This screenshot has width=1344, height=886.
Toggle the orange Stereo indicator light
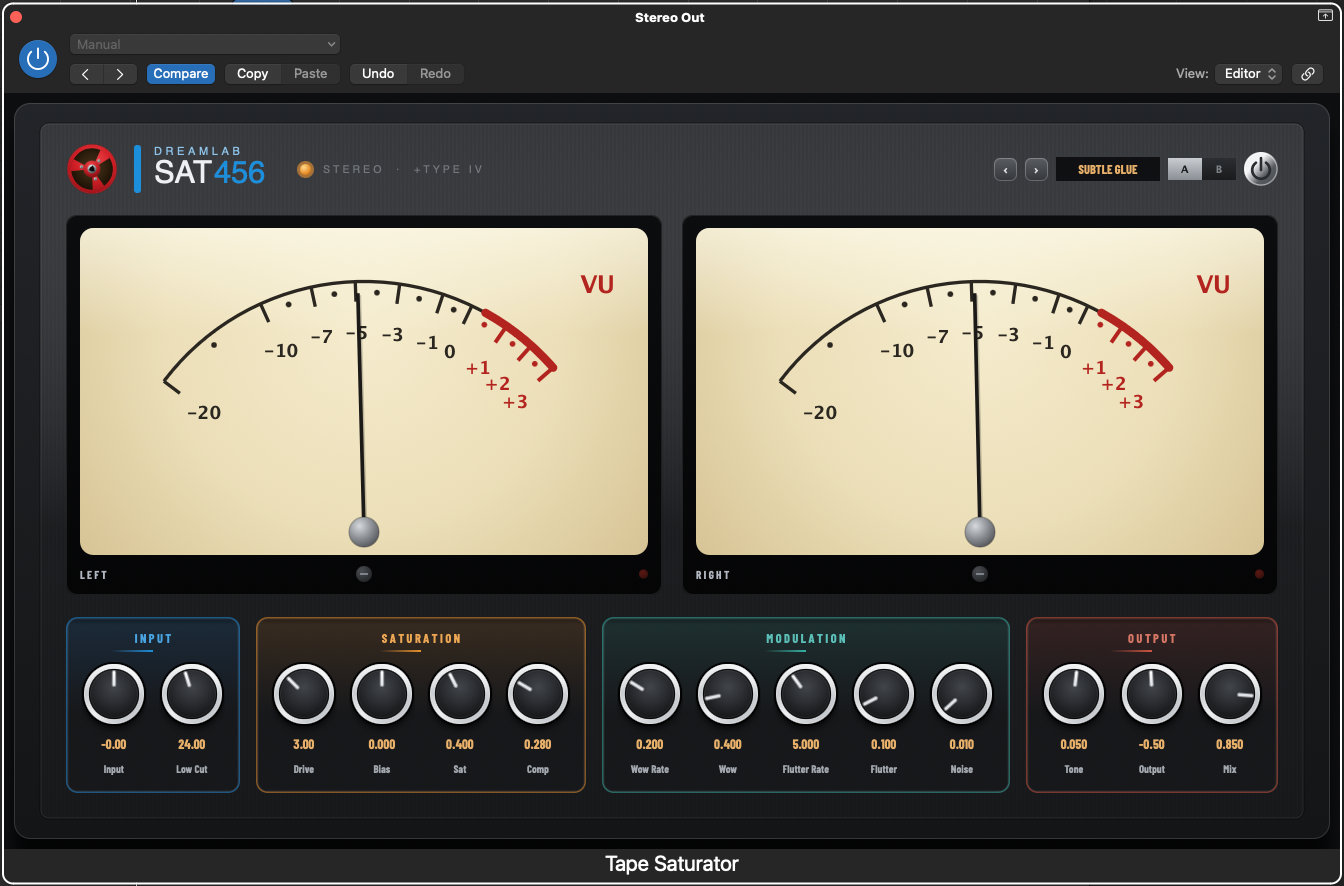tap(306, 169)
